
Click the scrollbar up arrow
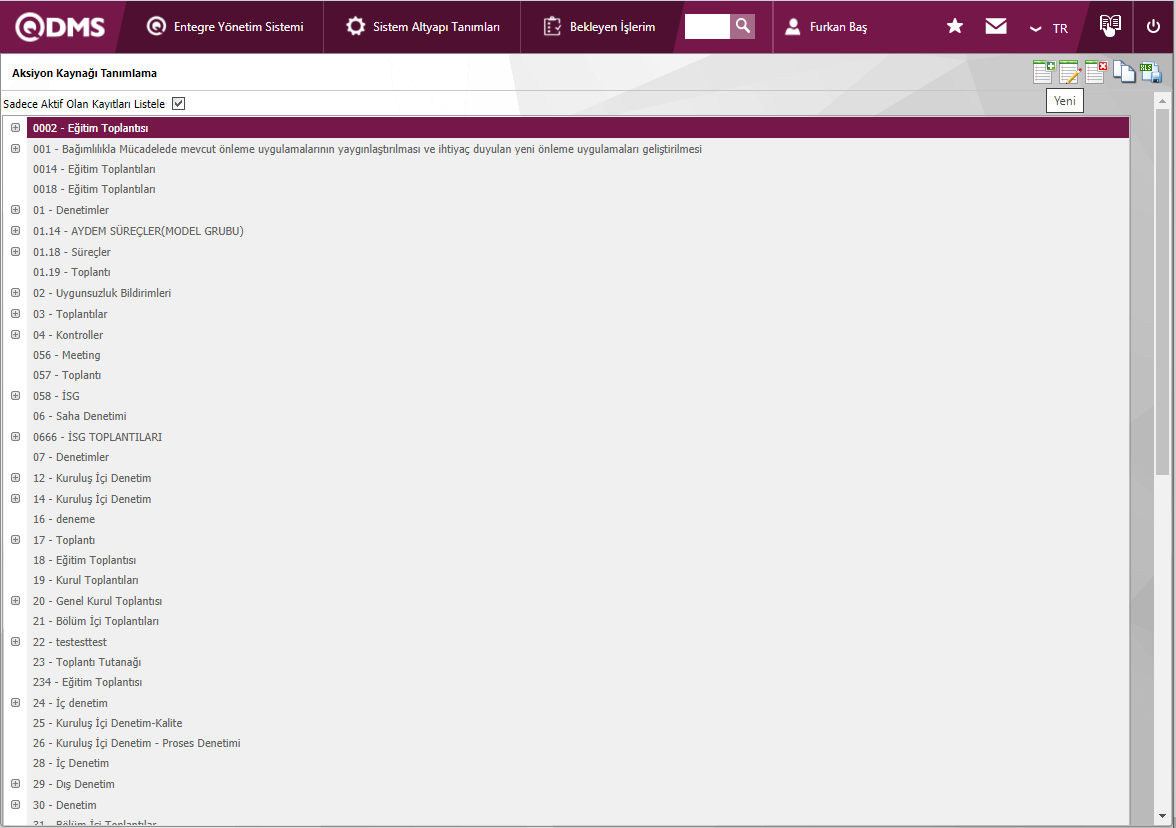pyautogui.click(x=1162, y=100)
